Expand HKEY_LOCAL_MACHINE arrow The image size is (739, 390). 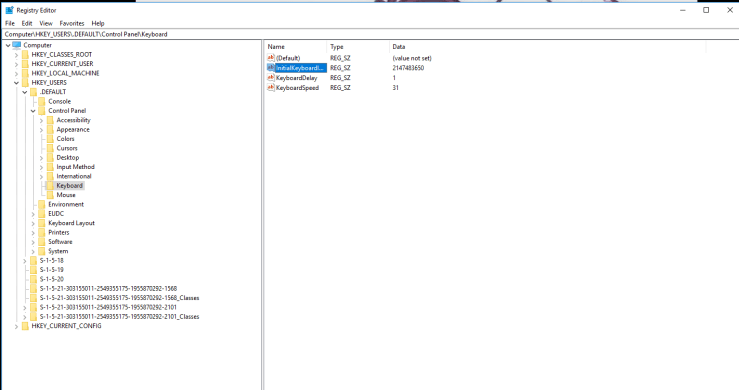pyautogui.click(x=16, y=74)
